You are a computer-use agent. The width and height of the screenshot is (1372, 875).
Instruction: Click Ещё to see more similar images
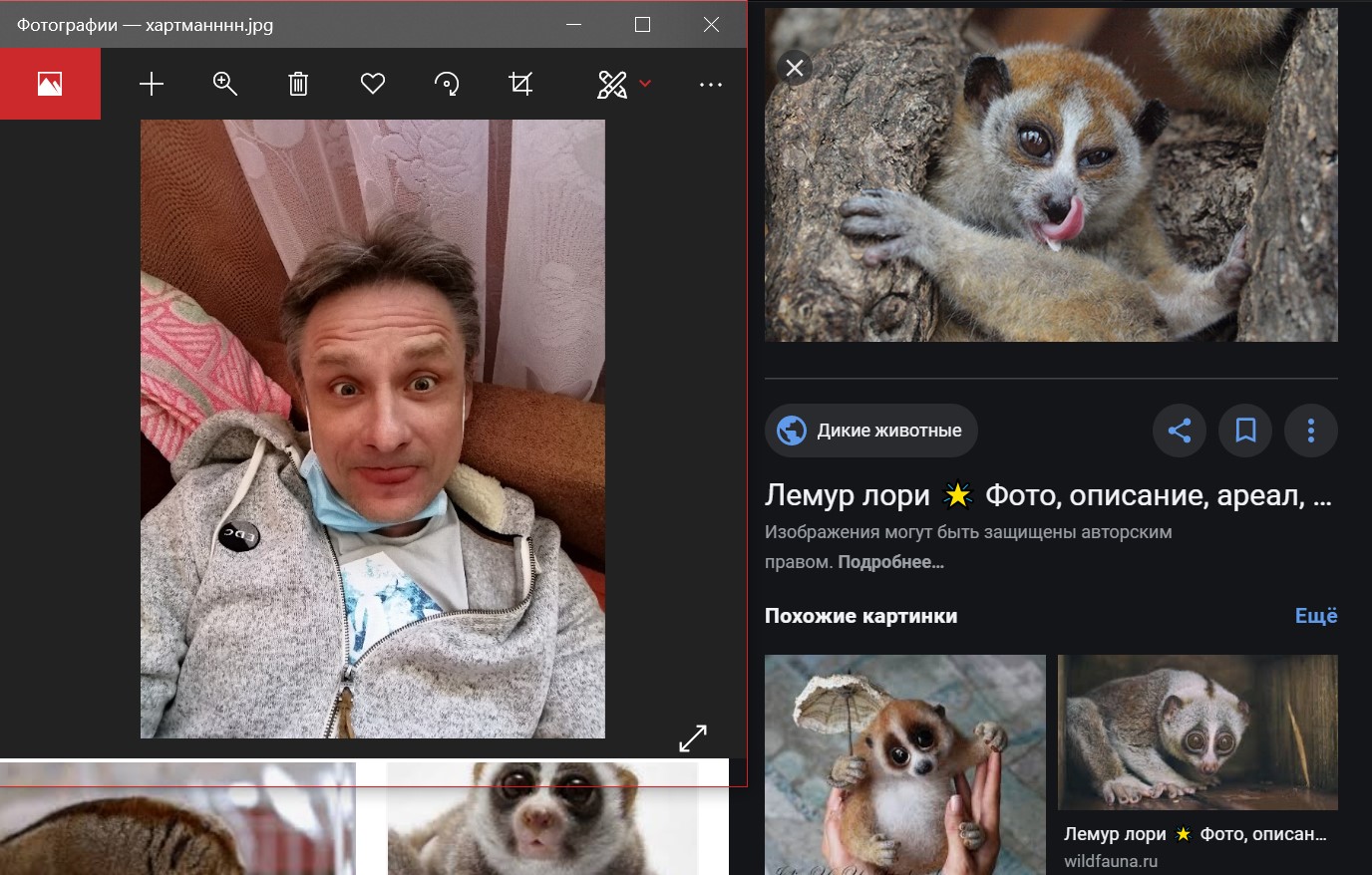pyautogui.click(x=1316, y=616)
